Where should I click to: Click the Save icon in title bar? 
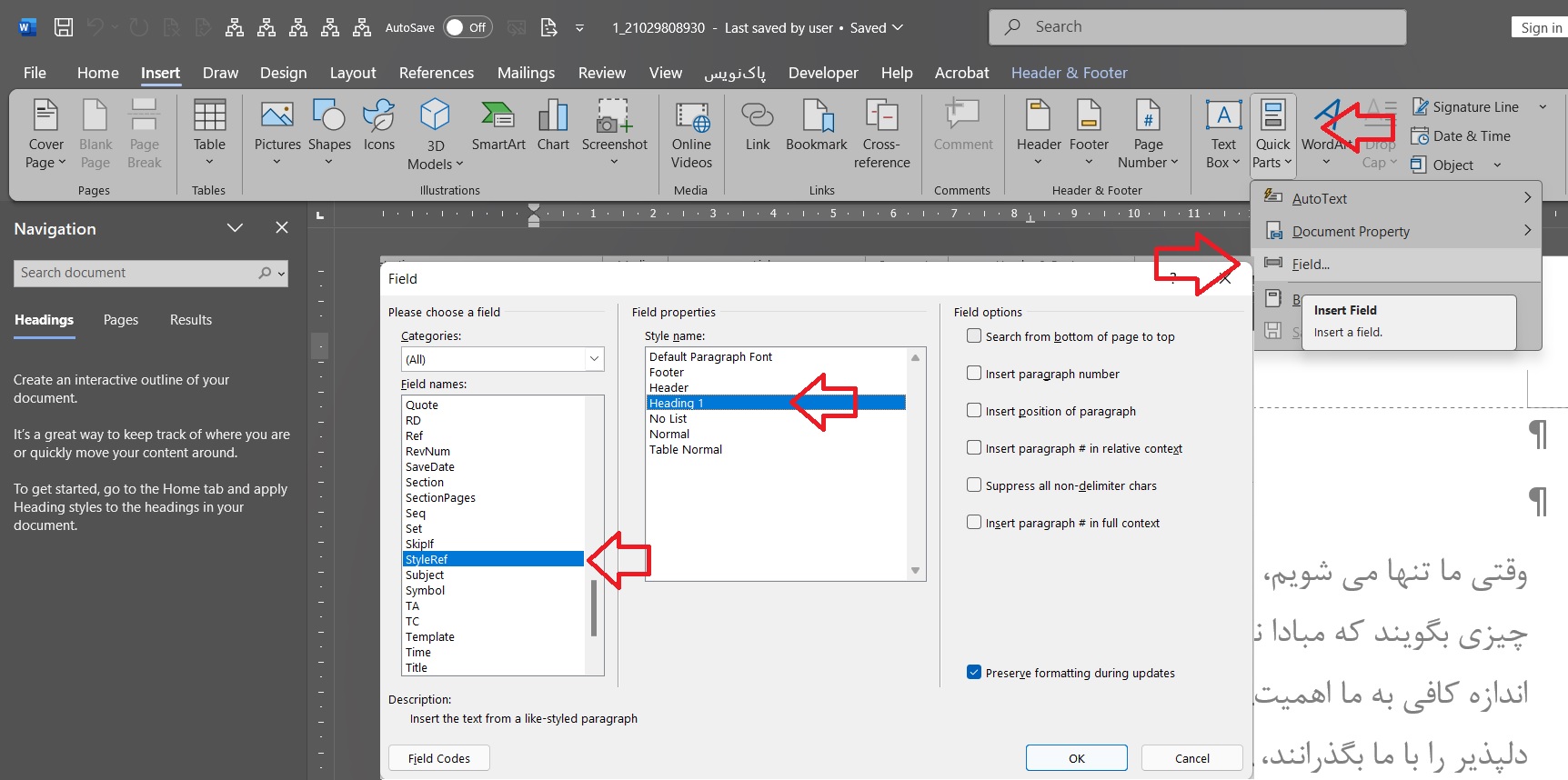64,27
